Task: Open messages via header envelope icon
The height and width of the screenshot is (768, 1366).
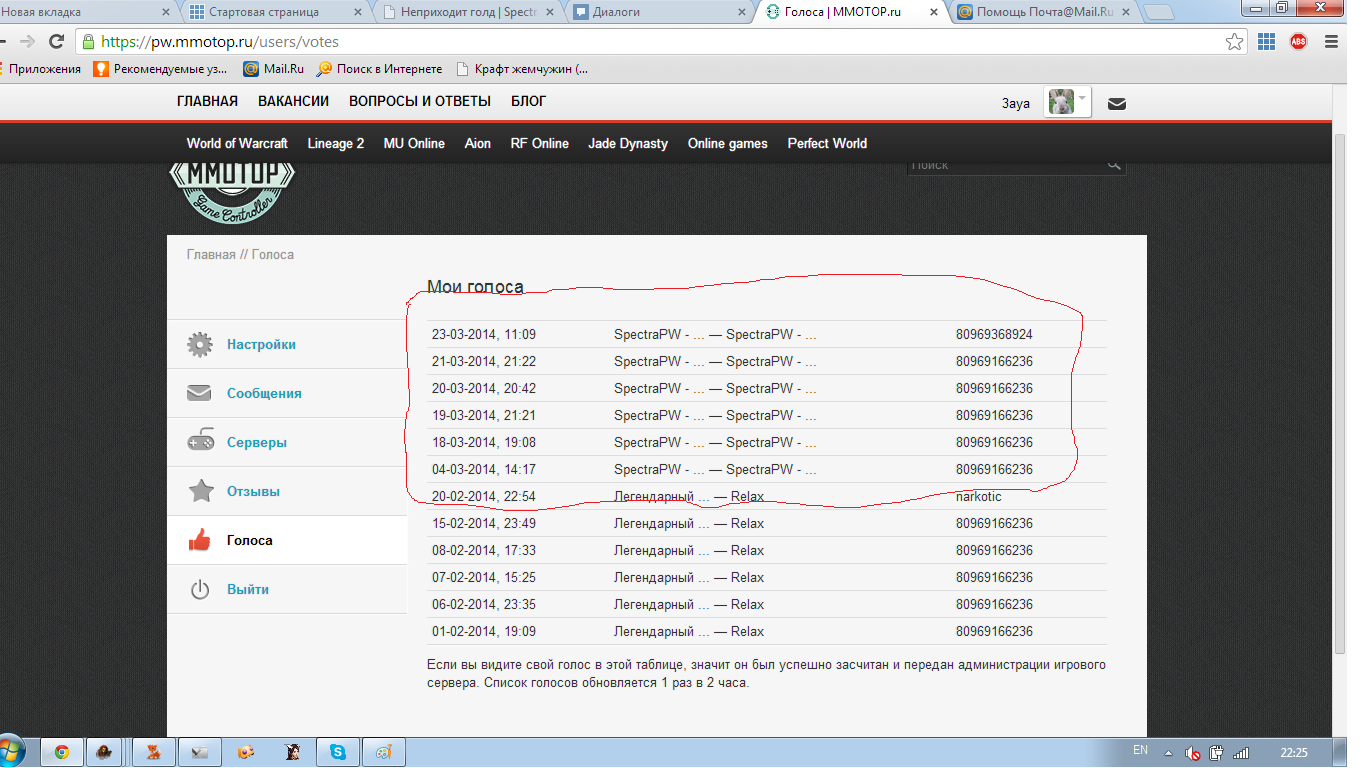Action: pyautogui.click(x=1117, y=103)
